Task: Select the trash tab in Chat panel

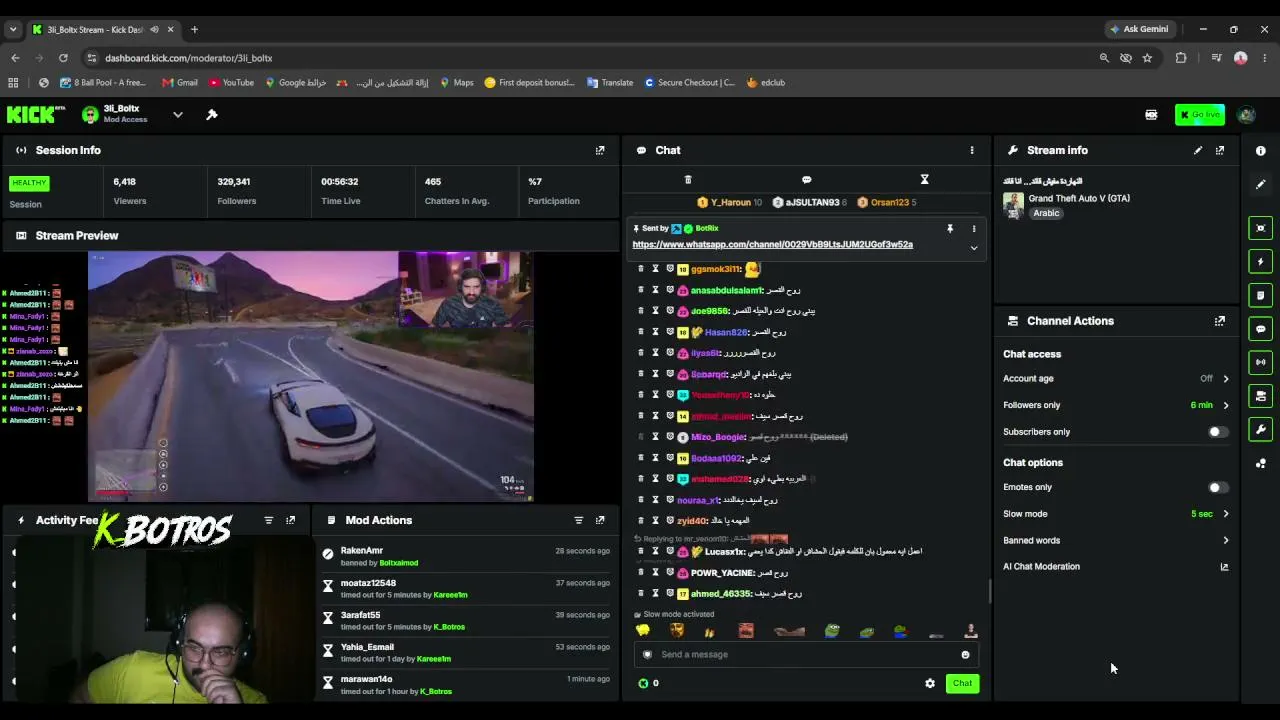Action: (x=688, y=180)
